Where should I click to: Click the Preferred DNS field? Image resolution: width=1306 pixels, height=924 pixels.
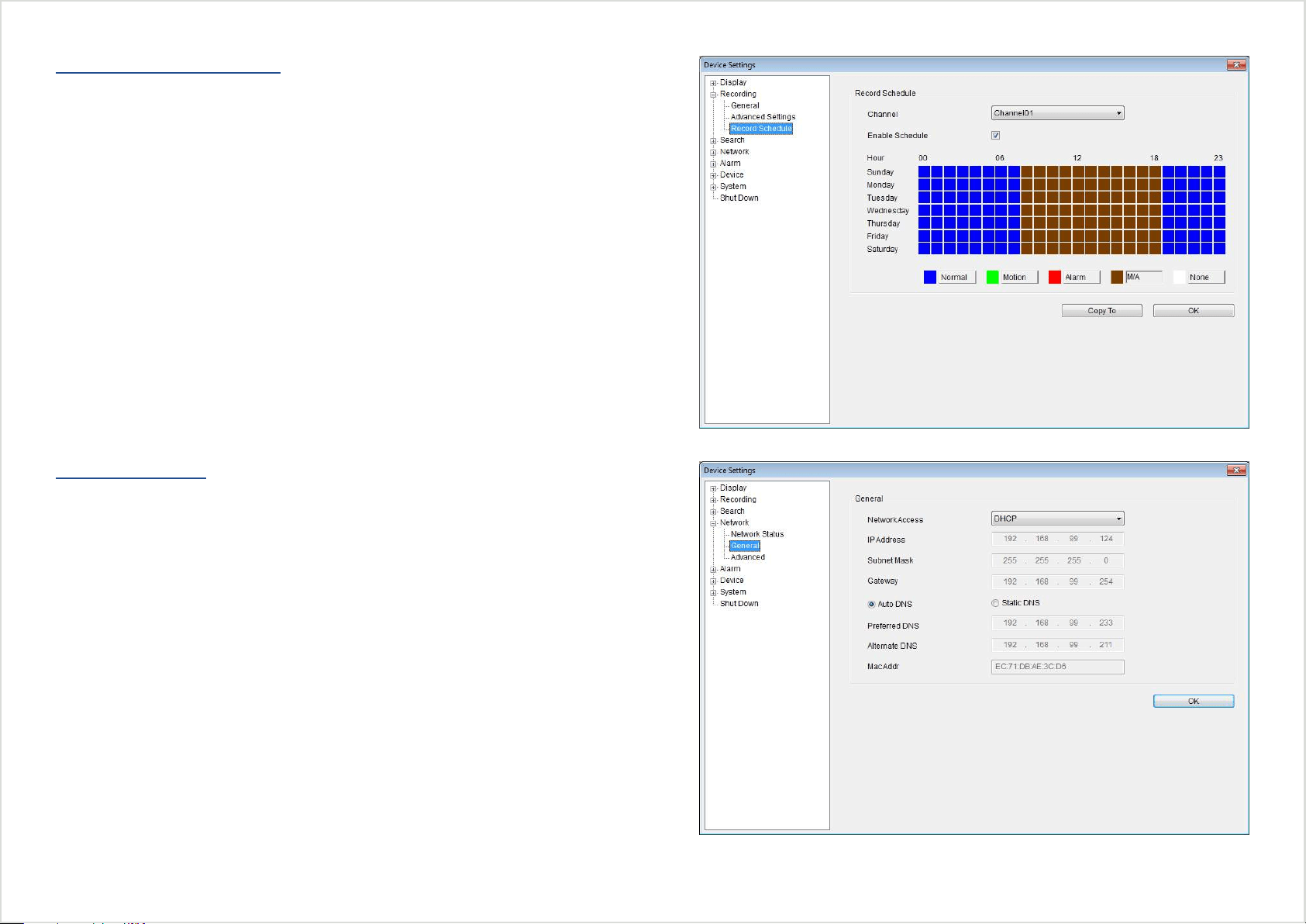[1057, 623]
